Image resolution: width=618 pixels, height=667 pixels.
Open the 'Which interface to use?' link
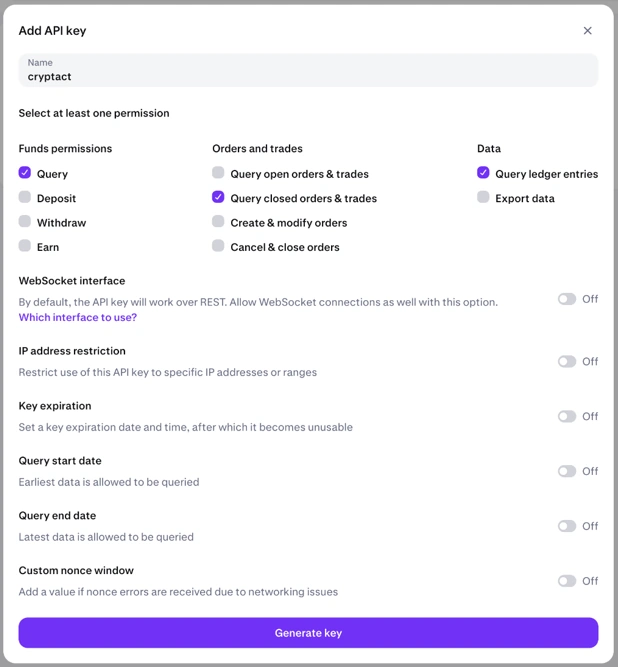78,317
